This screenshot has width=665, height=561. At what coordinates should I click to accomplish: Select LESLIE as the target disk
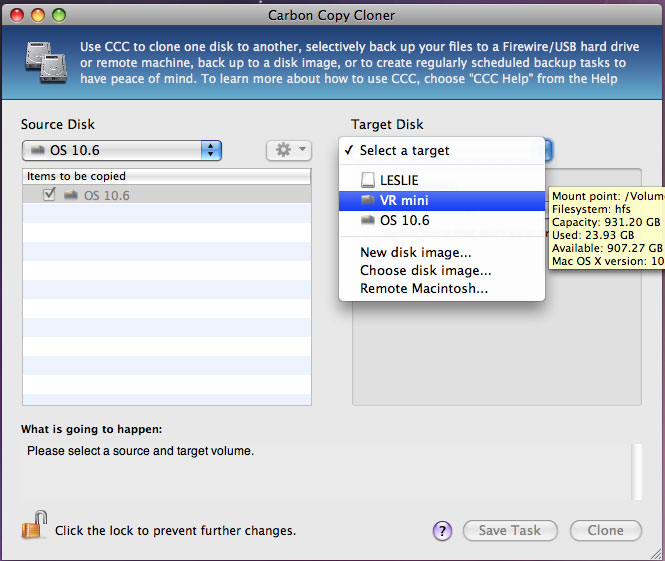[441, 180]
